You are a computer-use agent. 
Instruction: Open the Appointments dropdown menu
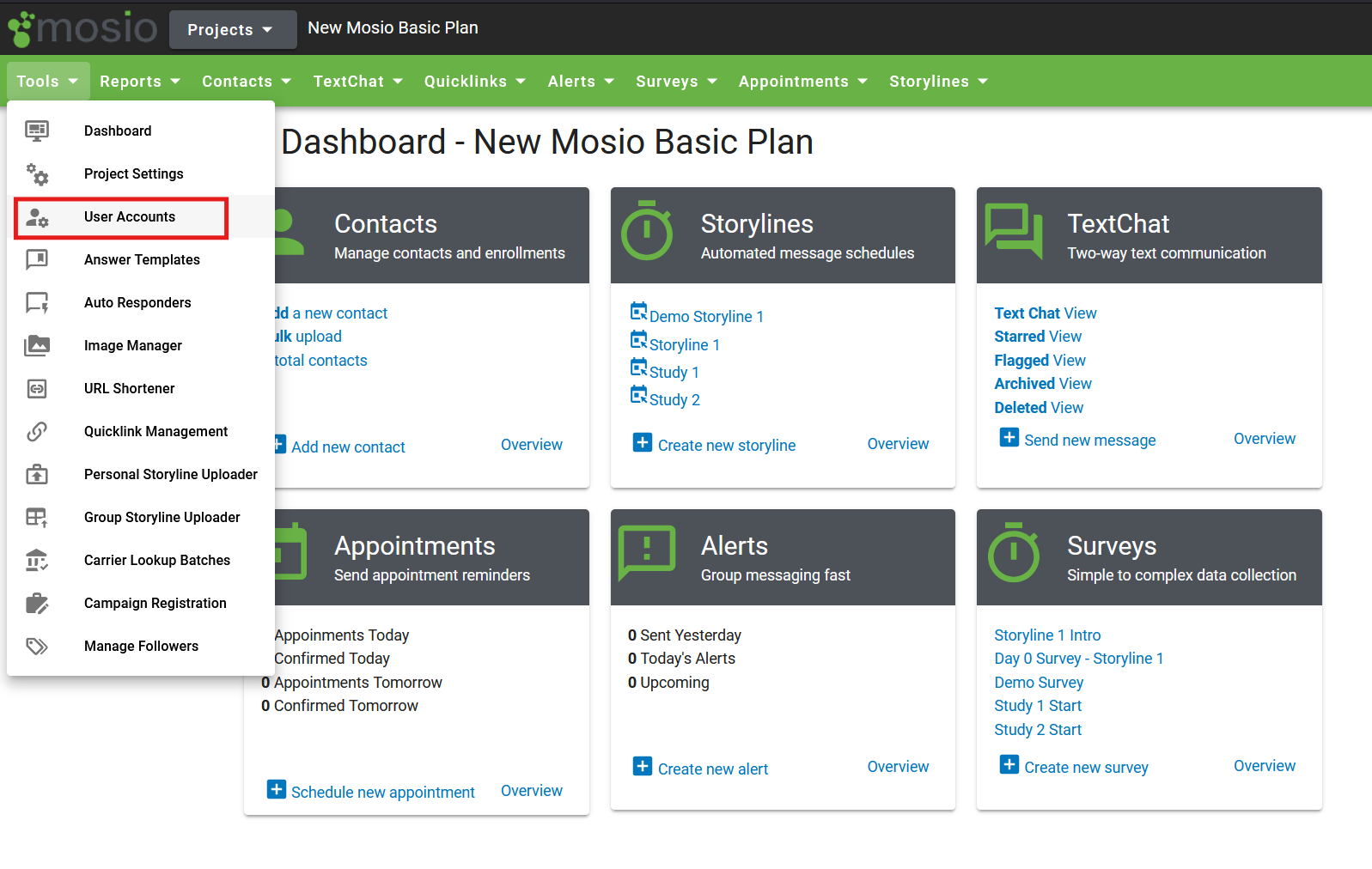pyautogui.click(x=803, y=82)
